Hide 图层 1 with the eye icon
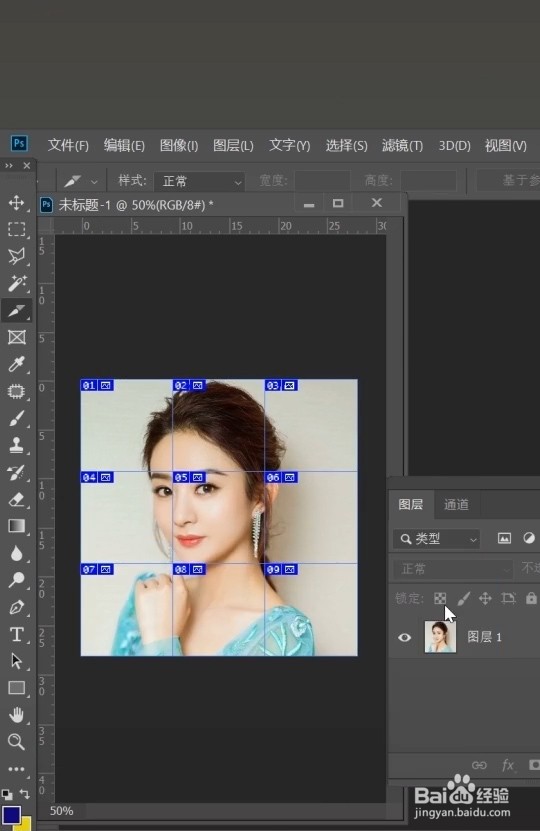The width and height of the screenshot is (540, 831). 404,637
